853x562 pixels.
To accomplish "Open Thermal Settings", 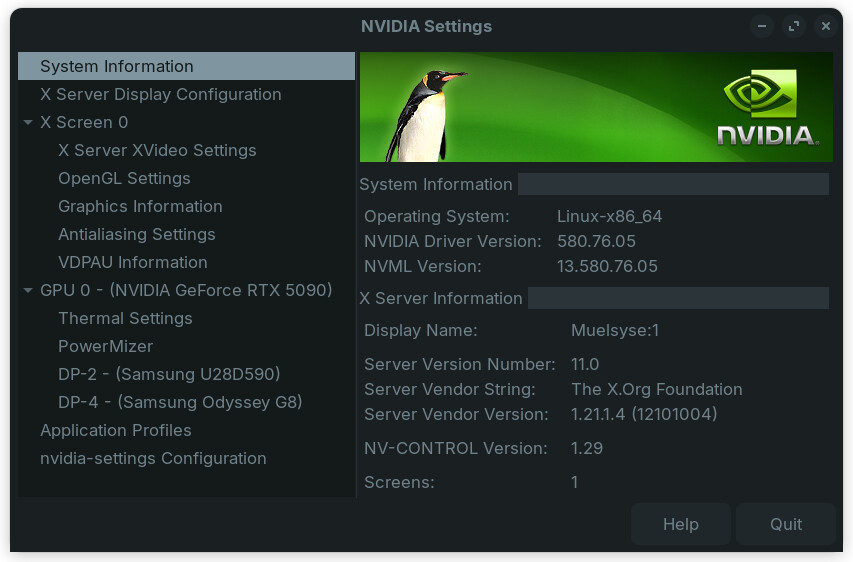I will (x=125, y=318).
